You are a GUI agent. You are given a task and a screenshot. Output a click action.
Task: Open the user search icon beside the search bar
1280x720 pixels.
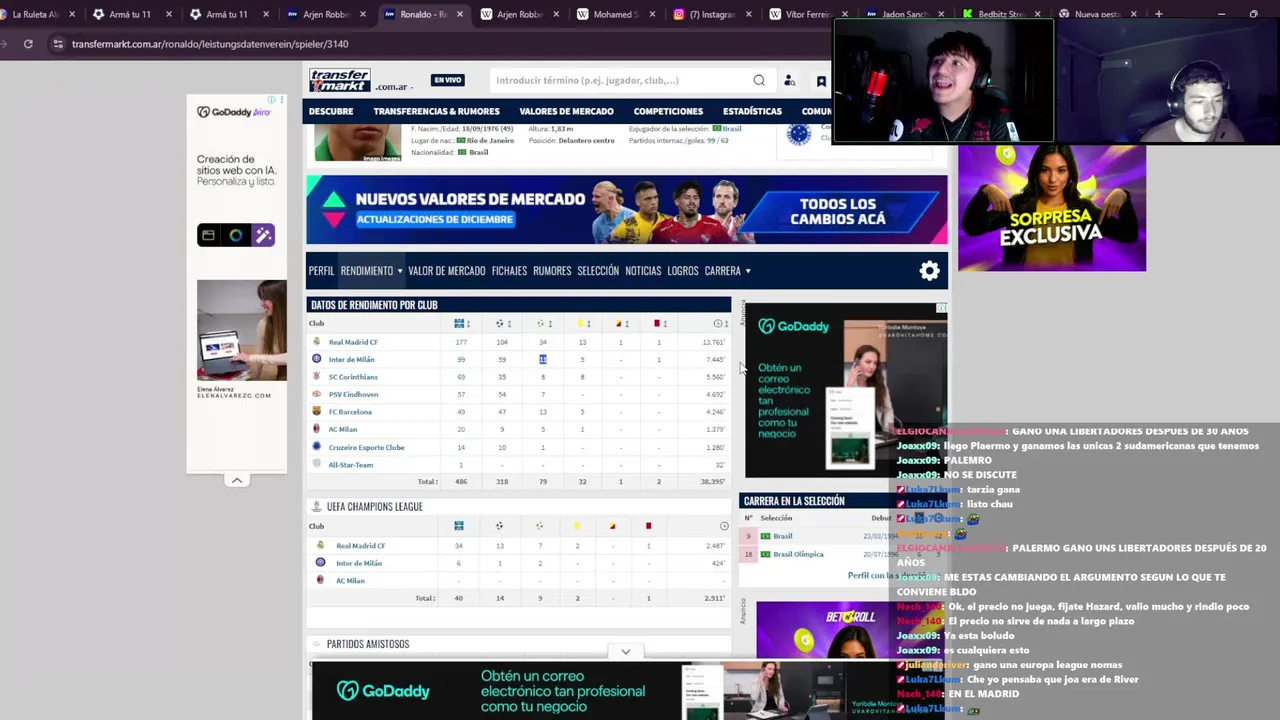point(789,81)
